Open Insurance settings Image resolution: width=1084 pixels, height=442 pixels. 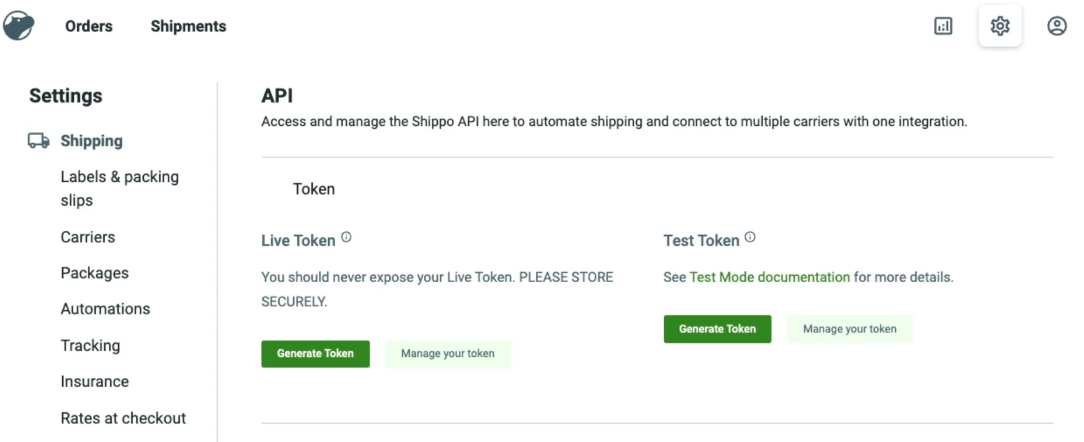tap(95, 382)
